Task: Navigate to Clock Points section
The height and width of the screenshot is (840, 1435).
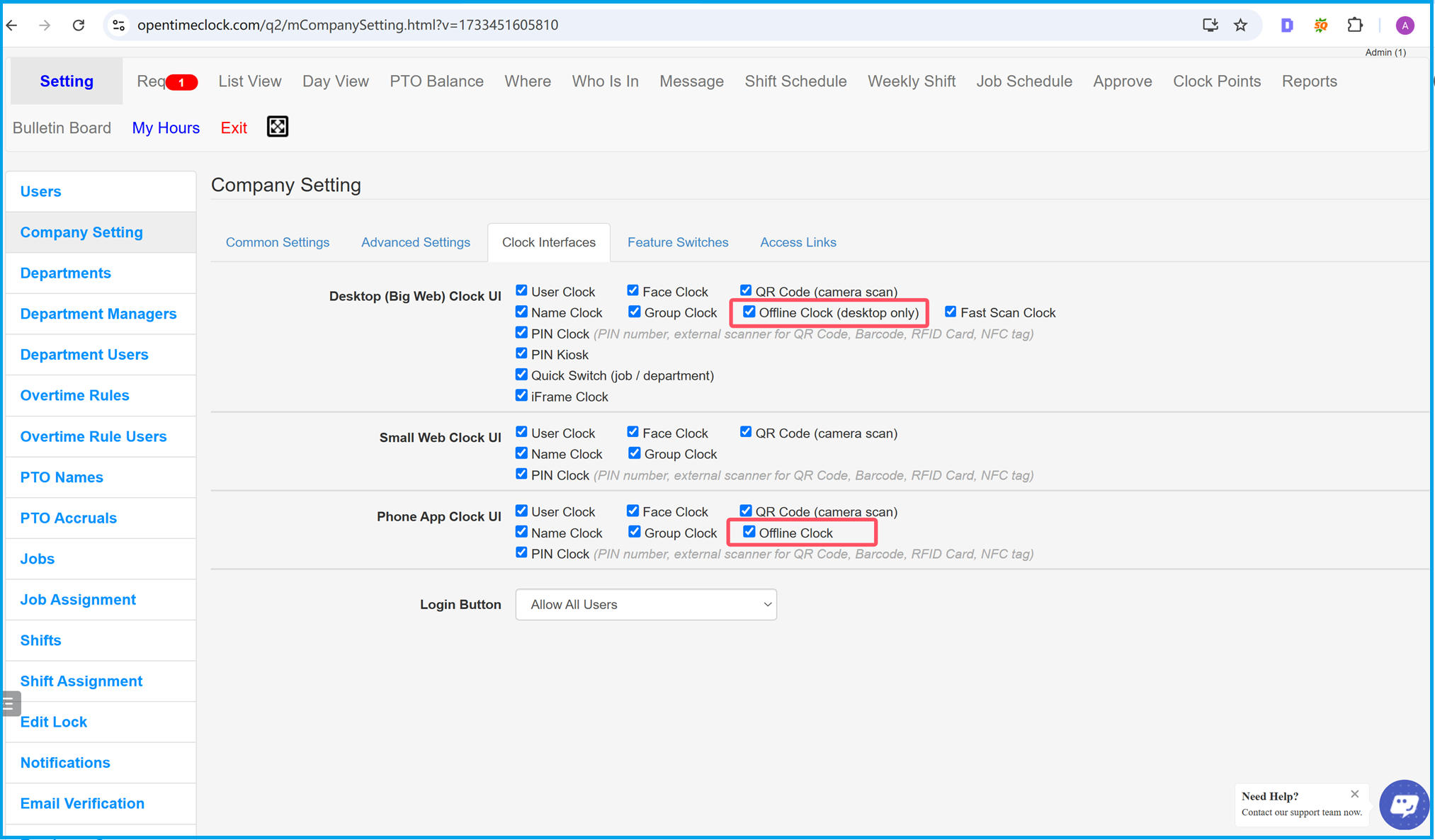Action: click(x=1216, y=81)
